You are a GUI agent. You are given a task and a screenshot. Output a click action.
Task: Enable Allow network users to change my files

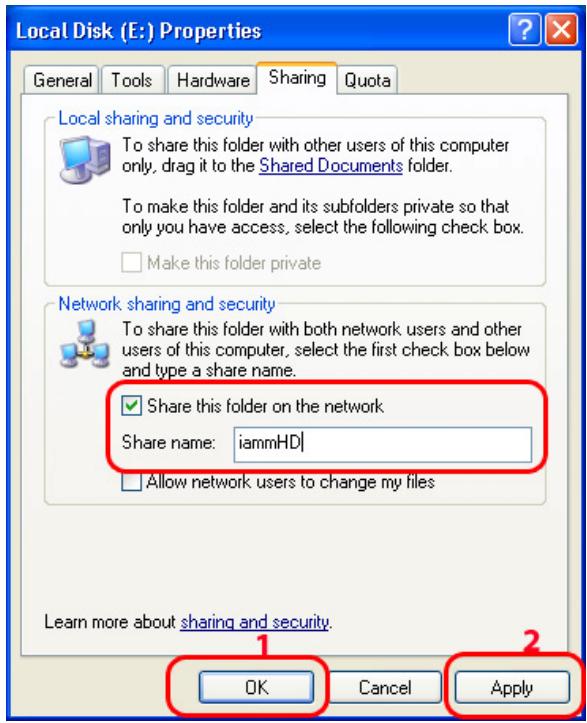(131, 482)
